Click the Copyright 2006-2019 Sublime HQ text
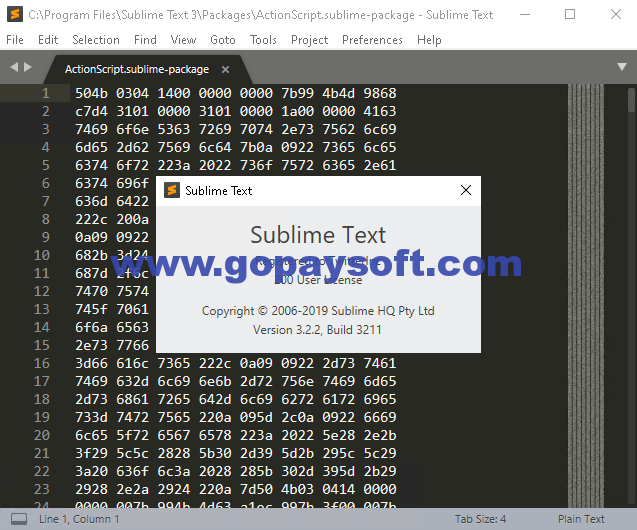Screen dimensions: 637x530 [x=318, y=311]
